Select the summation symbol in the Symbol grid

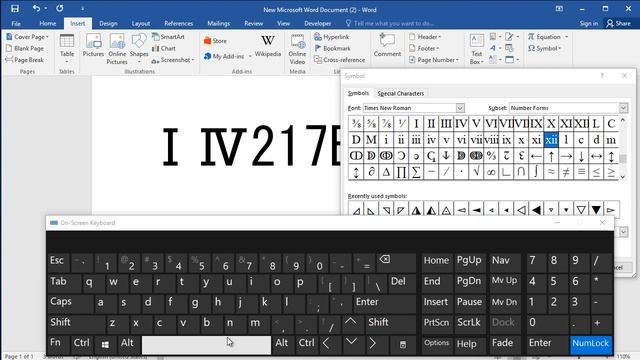(x=416, y=172)
